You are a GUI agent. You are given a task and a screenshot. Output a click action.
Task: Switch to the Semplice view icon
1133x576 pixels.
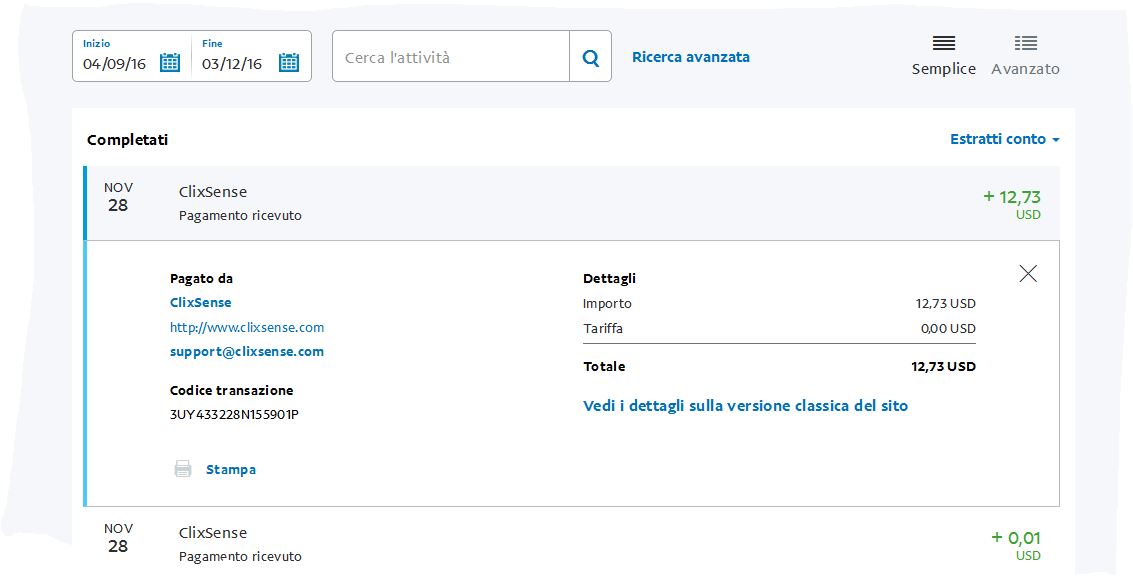coord(944,43)
